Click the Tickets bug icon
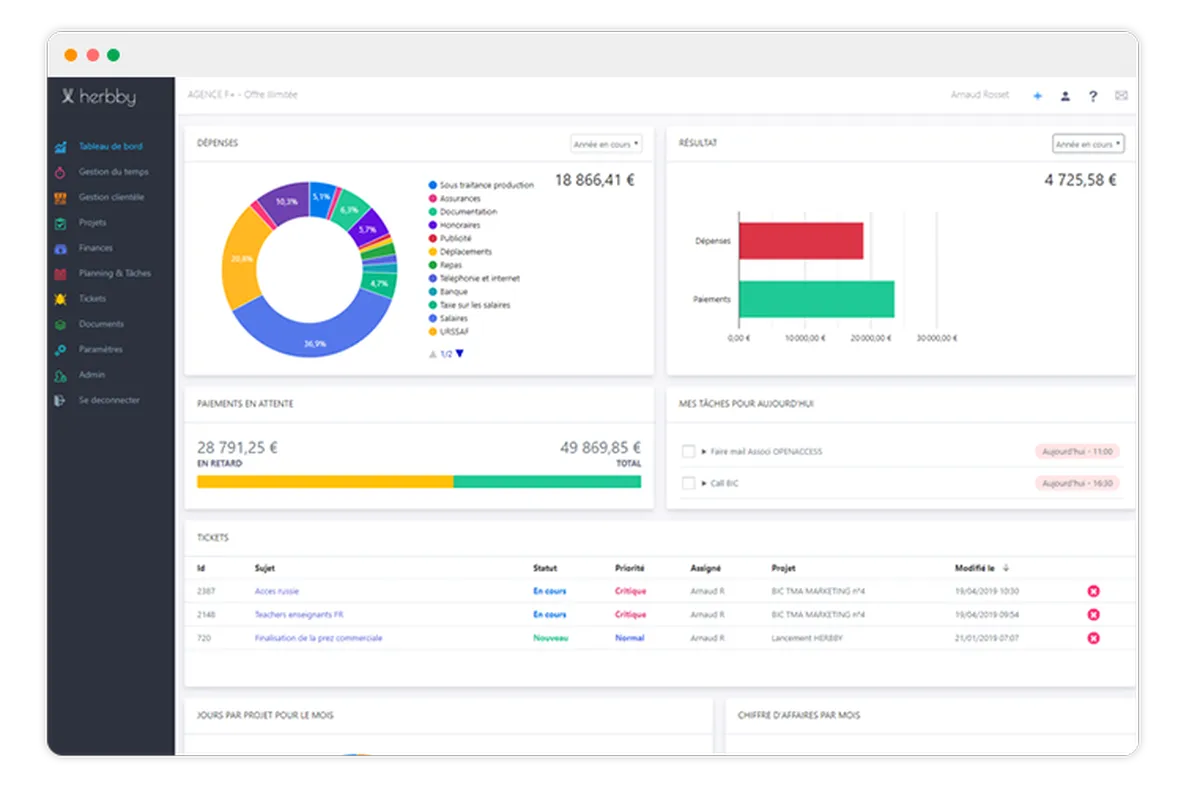1200x787 pixels. (x=60, y=299)
